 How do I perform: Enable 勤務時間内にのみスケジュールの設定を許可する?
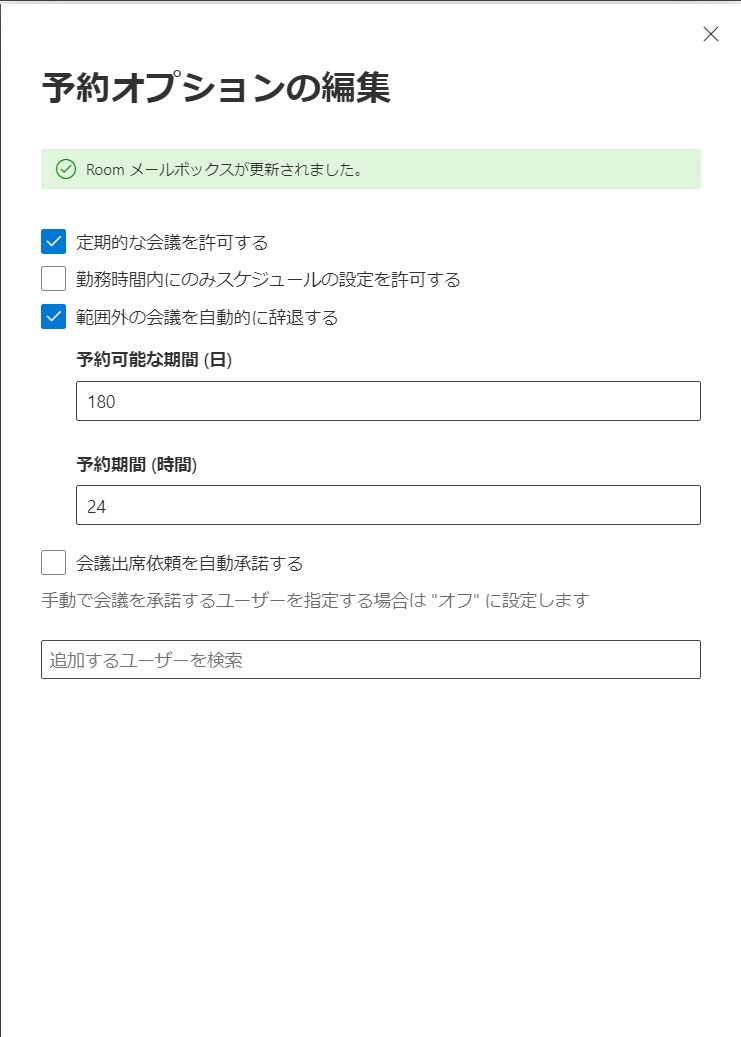[x=51, y=279]
